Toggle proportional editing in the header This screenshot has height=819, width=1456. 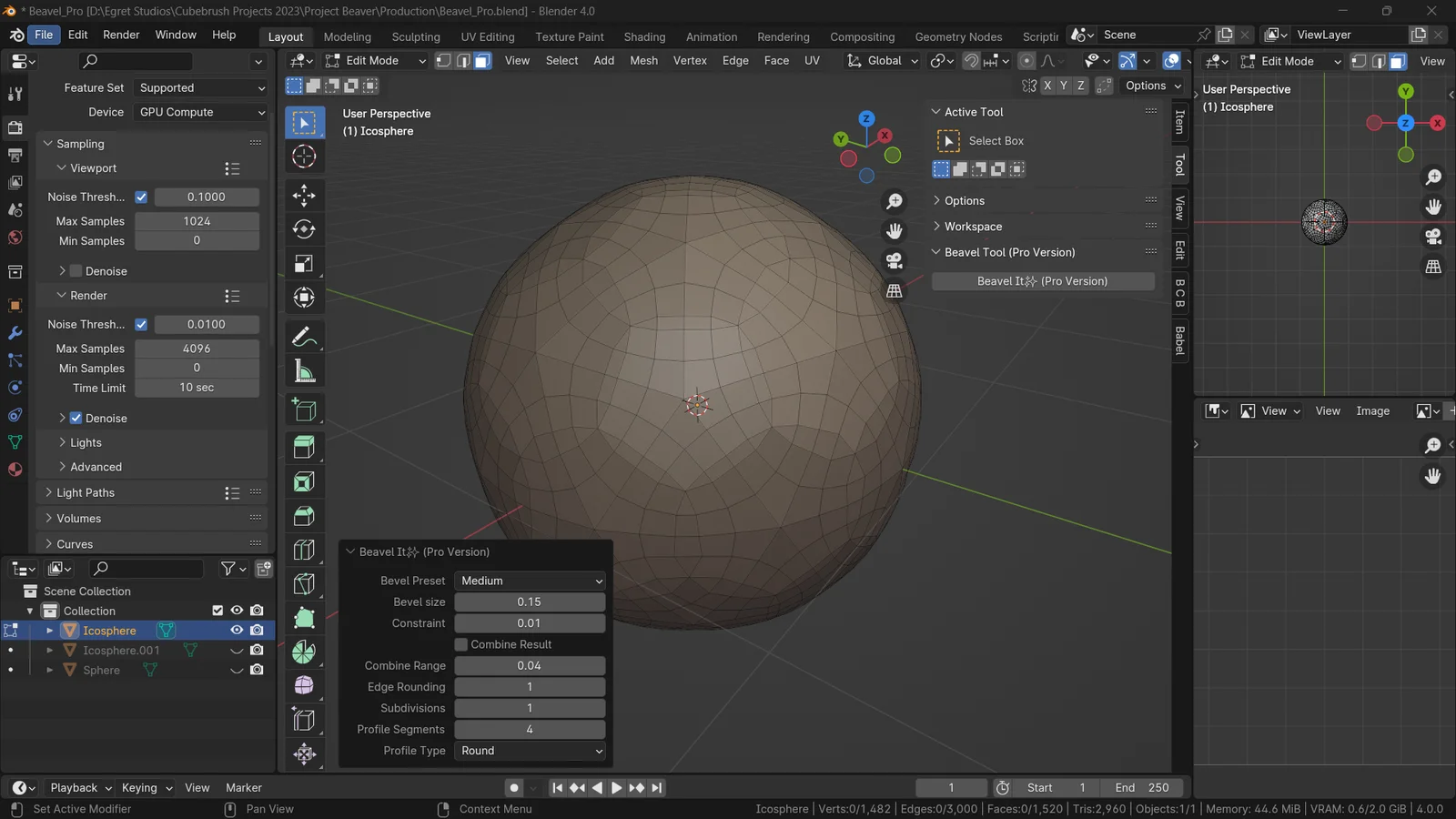(x=1026, y=60)
